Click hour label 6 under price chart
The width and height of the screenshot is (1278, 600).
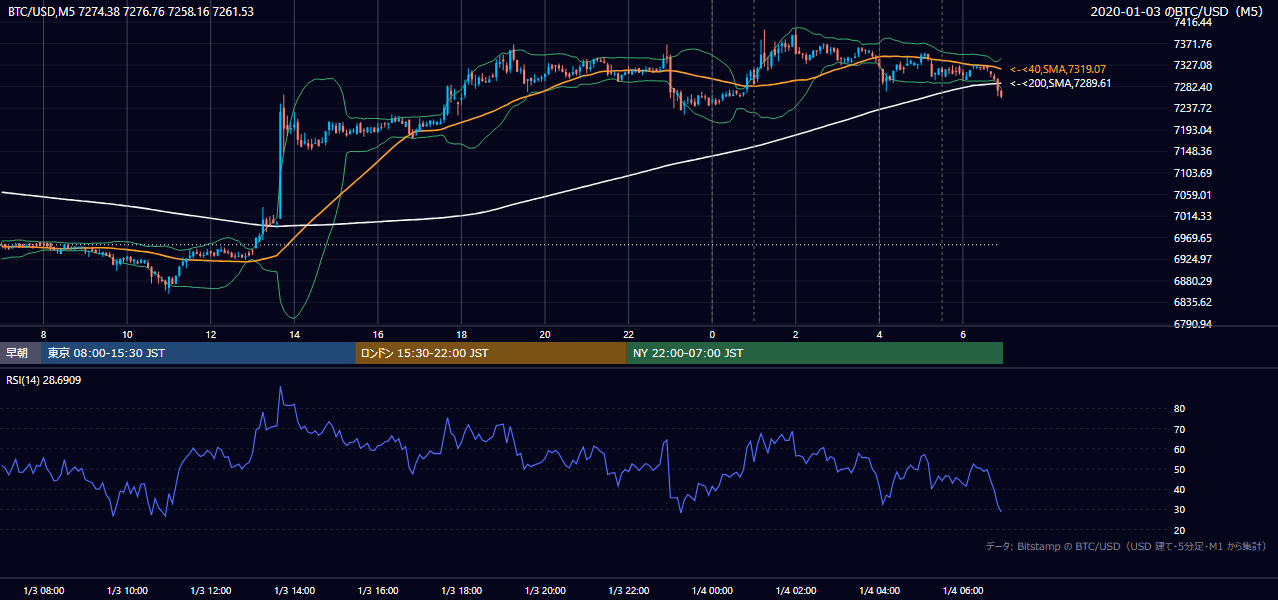[x=962, y=334]
